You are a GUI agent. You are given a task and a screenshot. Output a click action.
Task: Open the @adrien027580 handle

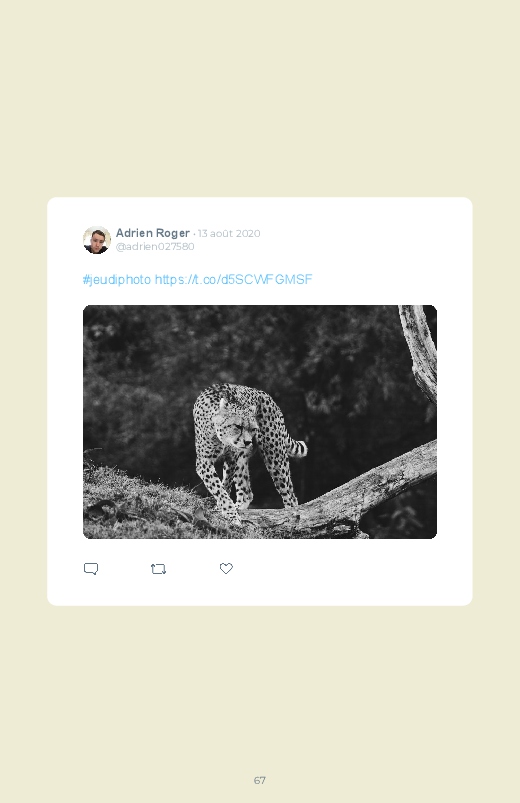(x=155, y=246)
